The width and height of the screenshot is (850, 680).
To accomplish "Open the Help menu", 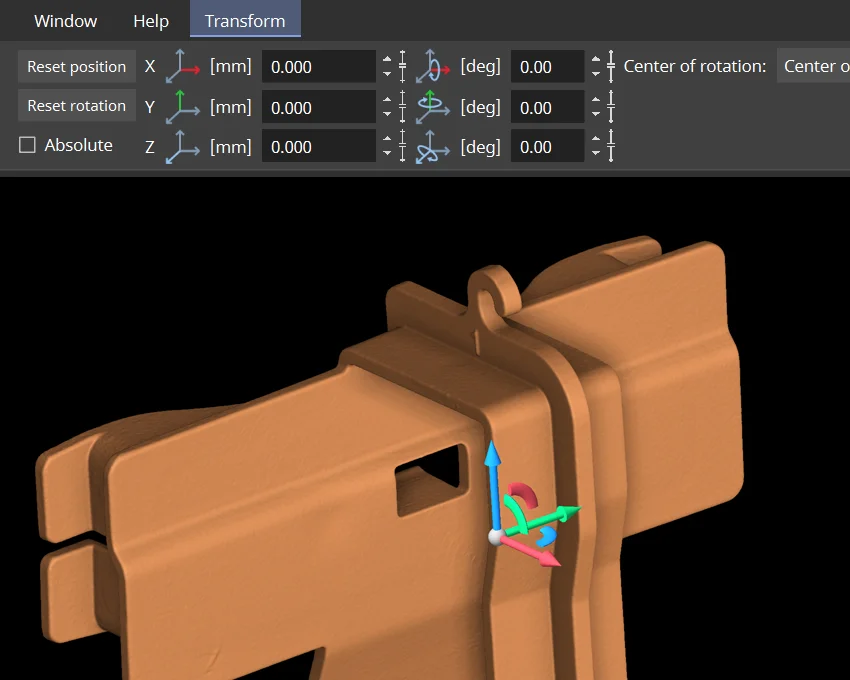I will 151,21.
